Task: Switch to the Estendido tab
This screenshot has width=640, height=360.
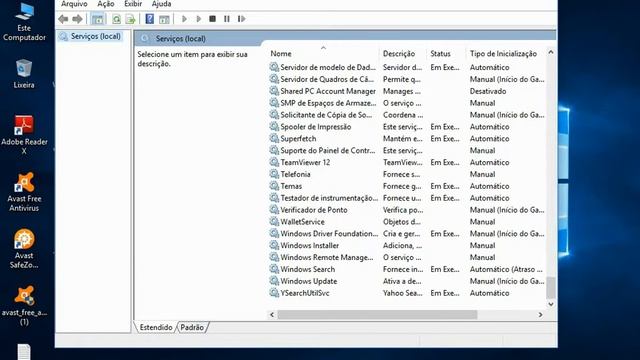Action: pos(156,327)
